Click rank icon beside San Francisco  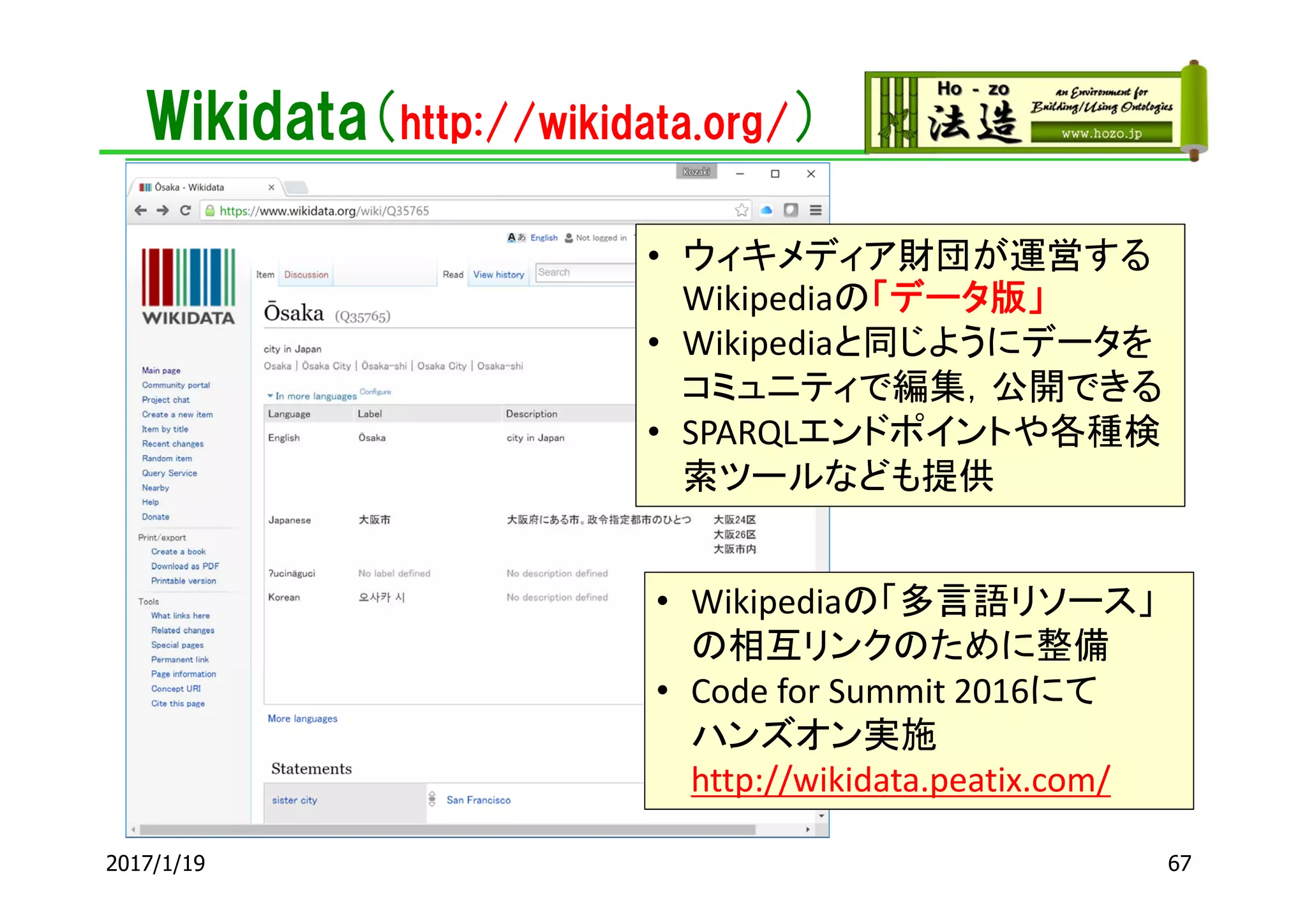[432, 800]
